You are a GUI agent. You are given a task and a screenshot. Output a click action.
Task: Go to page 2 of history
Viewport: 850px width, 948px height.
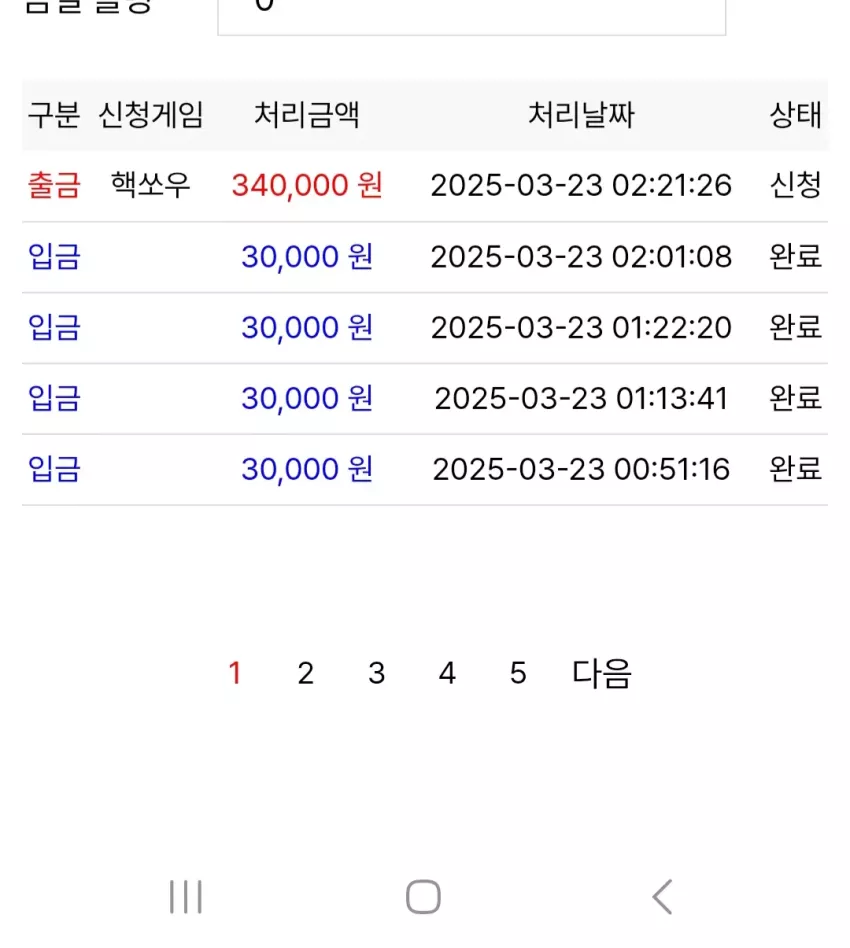(305, 673)
